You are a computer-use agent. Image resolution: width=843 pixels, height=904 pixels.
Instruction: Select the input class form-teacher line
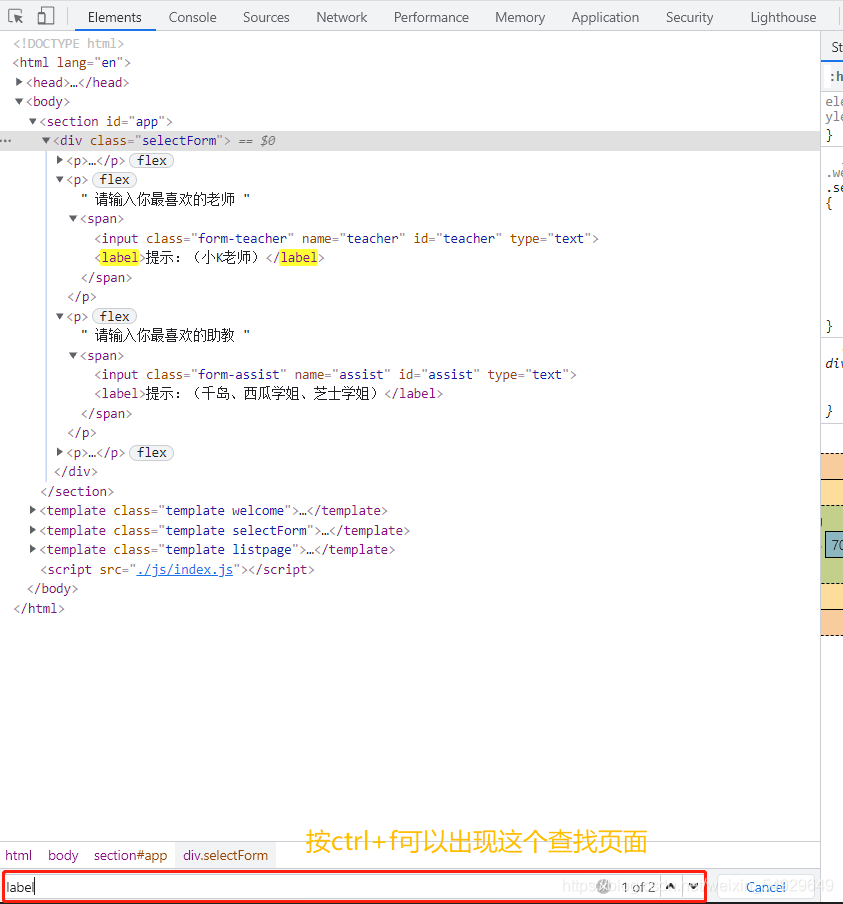click(x=347, y=238)
